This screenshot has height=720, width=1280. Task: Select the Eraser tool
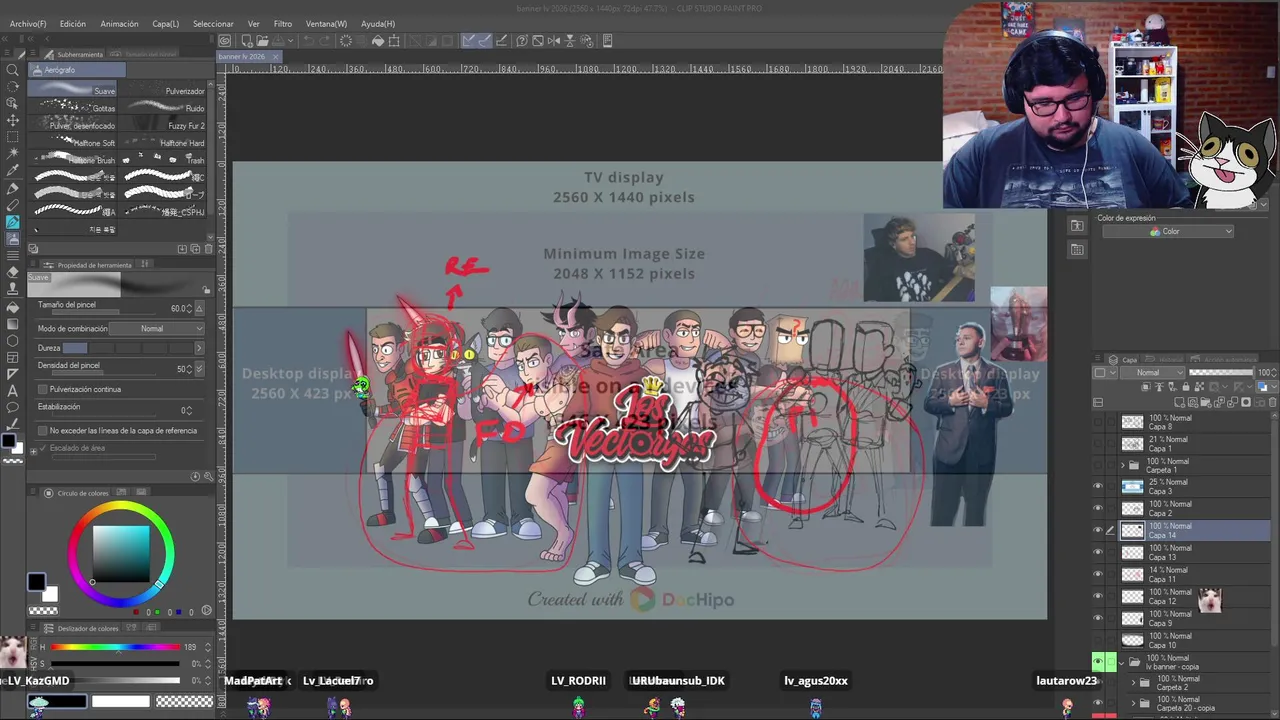tap(13, 272)
